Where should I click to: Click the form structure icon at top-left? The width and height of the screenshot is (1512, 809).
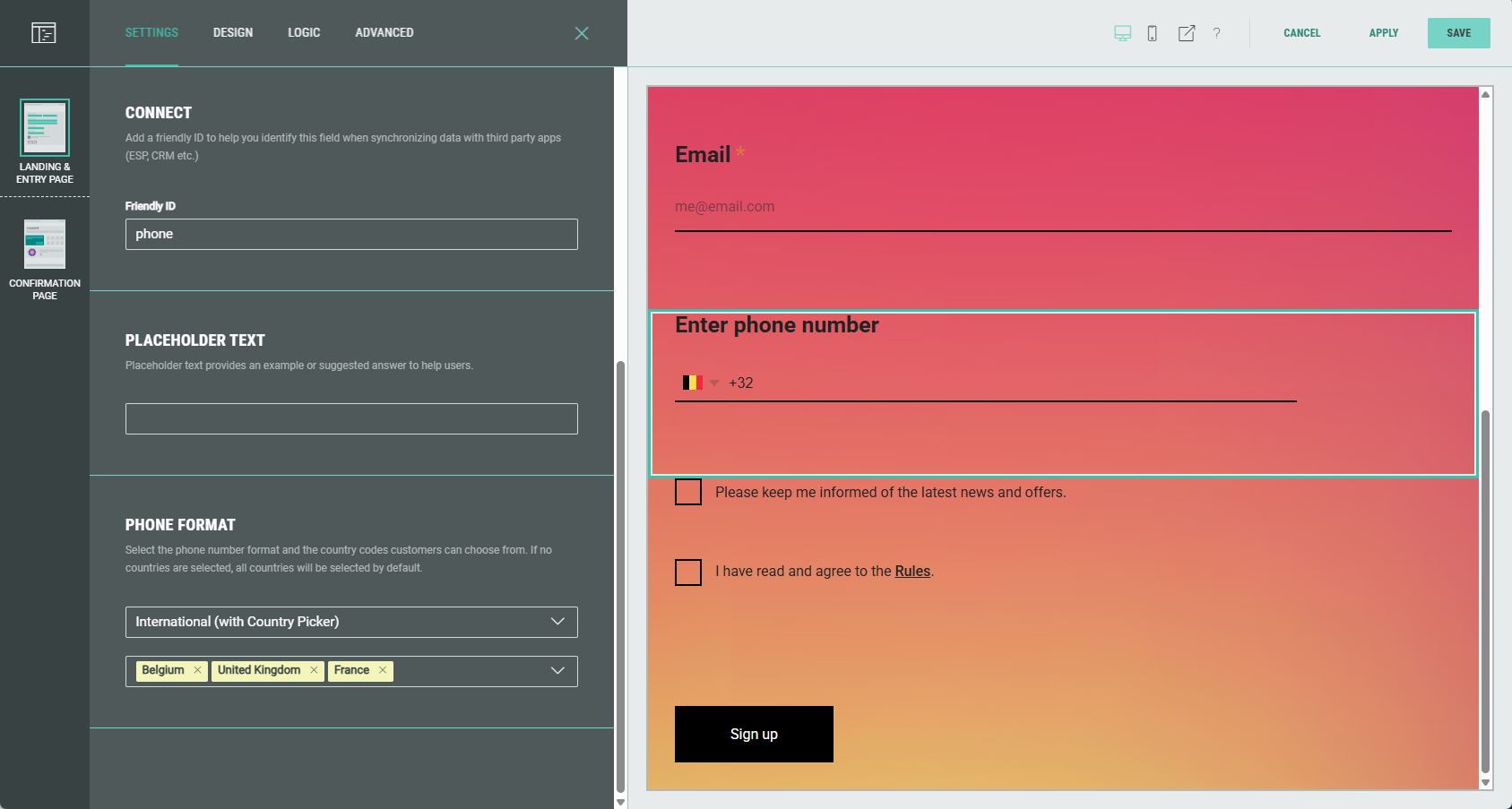(x=44, y=33)
